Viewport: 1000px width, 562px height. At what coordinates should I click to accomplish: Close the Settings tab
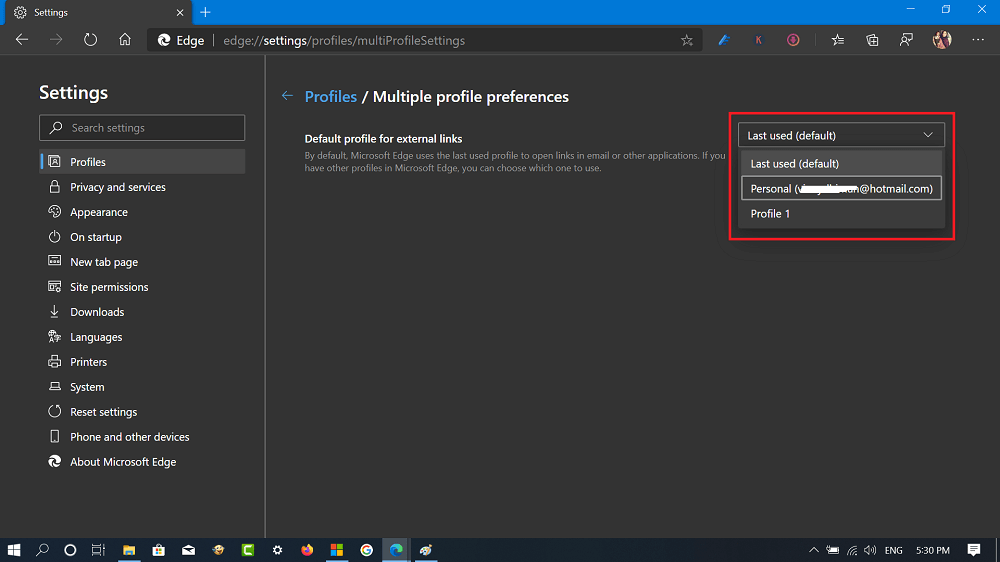pyautogui.click(x=180, y=12)
